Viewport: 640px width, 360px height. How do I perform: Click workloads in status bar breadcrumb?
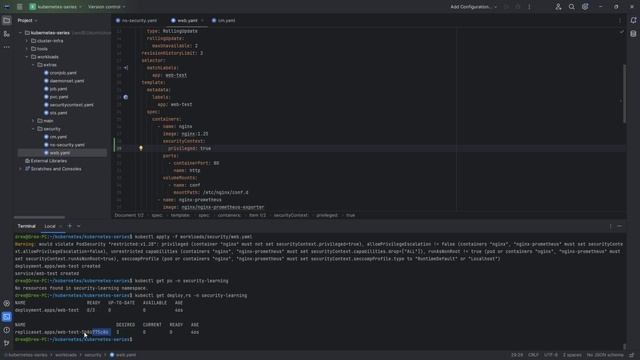(66, 355)
